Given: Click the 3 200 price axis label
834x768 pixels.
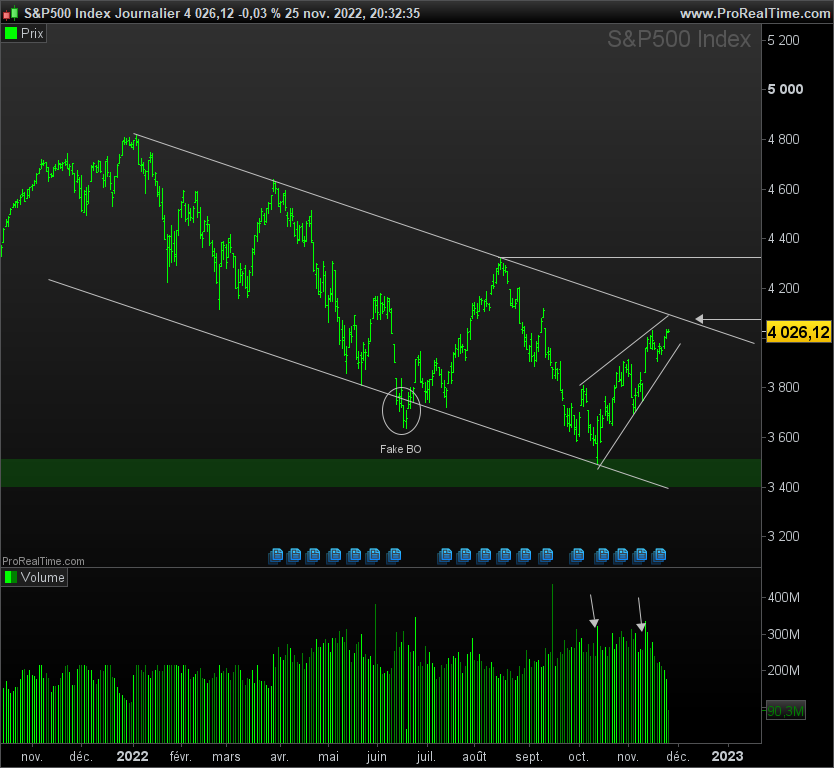Looking at the screenshot, I should click(x=783, y=537).
